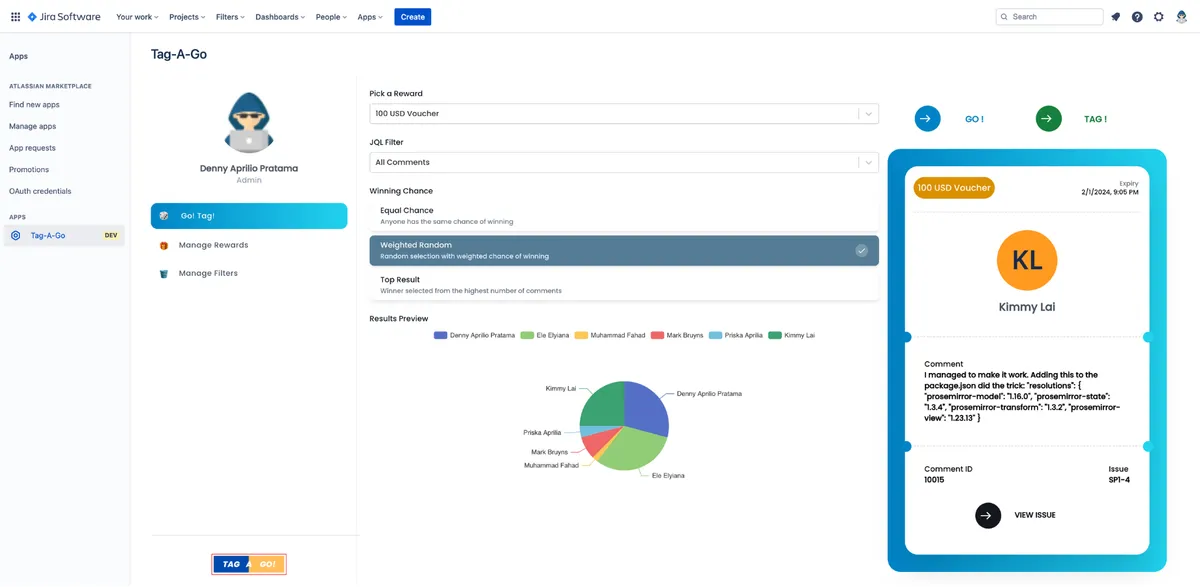Click the Tag-A-Go app icon in sidebar
This screenshot has height=587, width=1200.
[x=15, y=236]
